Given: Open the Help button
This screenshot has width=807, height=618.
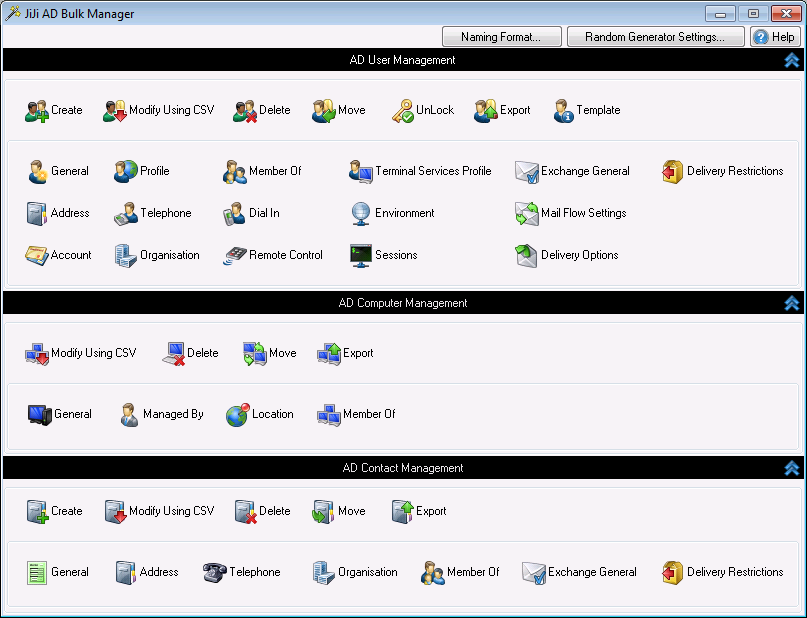Looking at the screenshot, I should (775, 37).
